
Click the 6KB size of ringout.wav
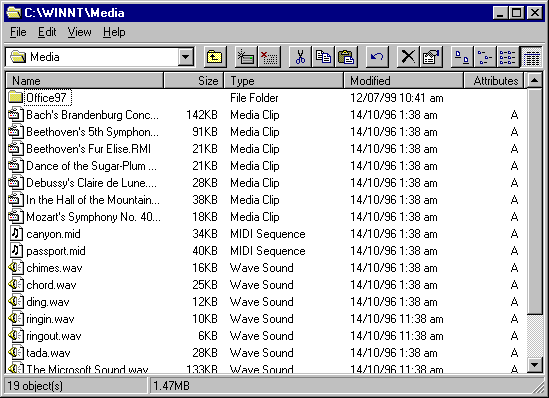click(x=208, y=336)
